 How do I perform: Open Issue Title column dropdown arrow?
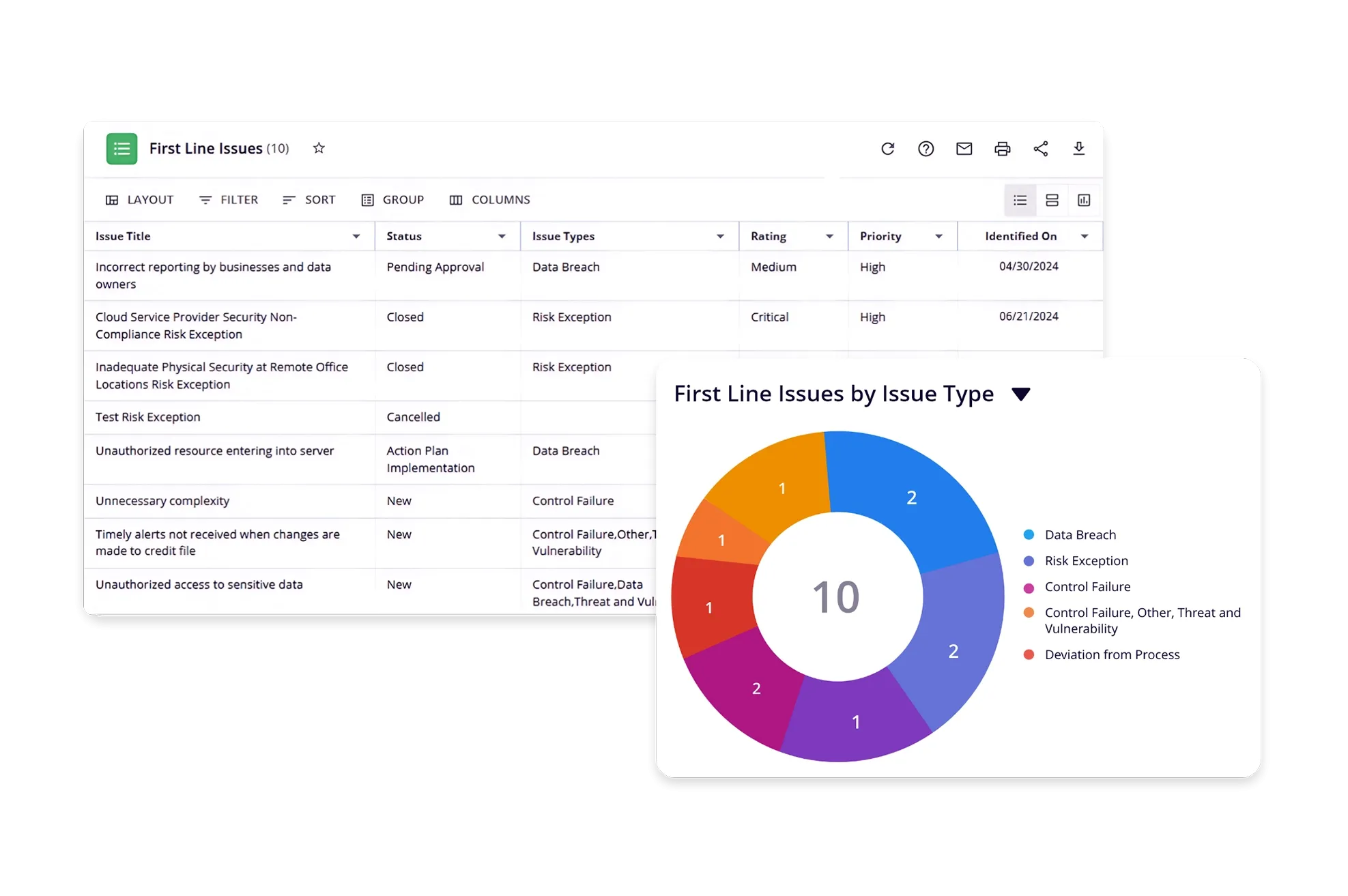point(356,236)
